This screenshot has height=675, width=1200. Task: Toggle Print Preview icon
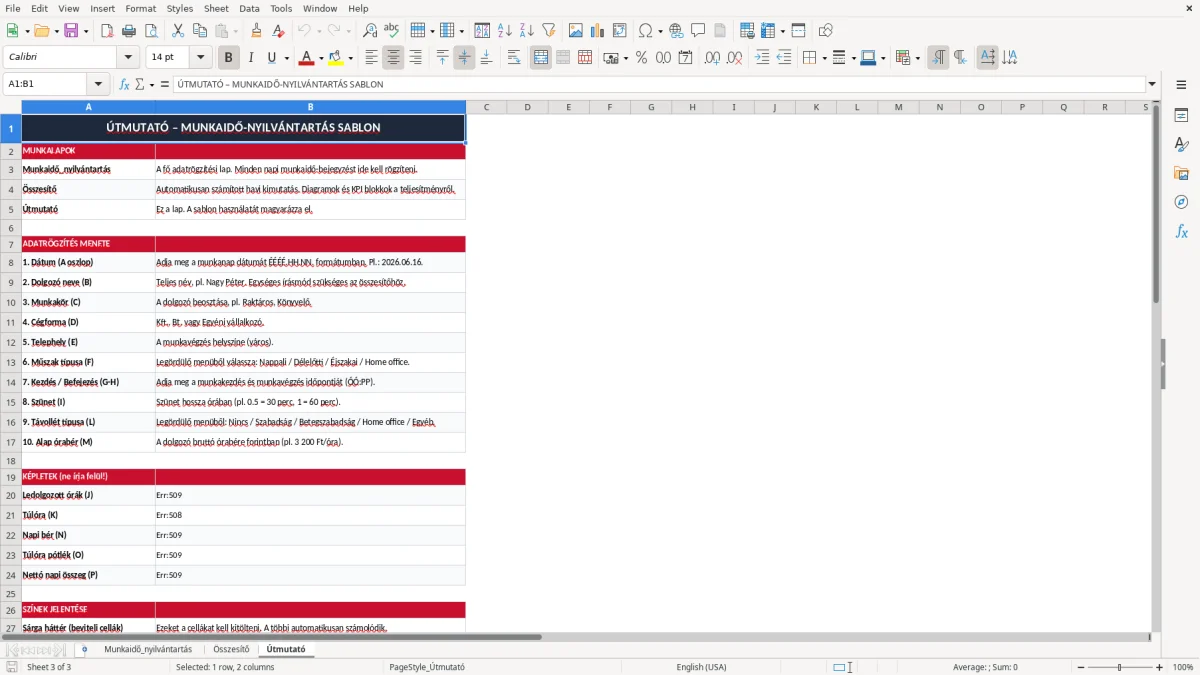tap(151, 31)
